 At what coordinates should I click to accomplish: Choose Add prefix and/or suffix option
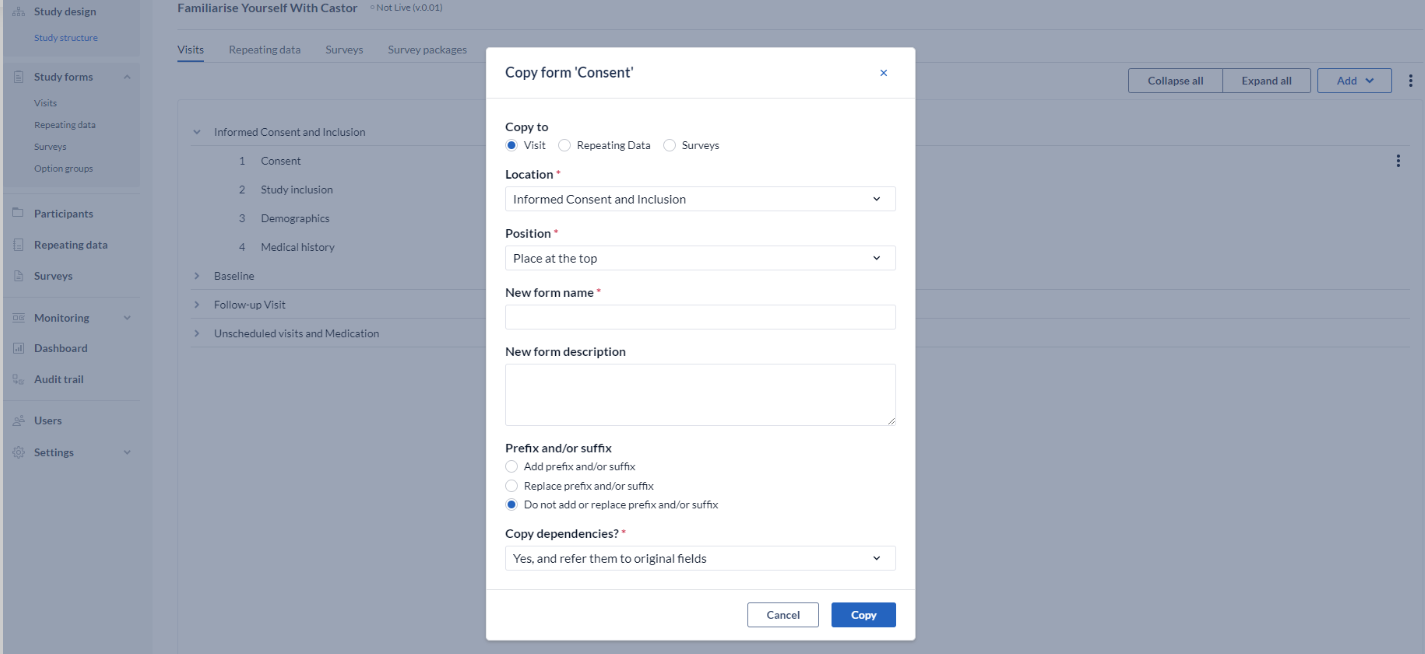512,467
